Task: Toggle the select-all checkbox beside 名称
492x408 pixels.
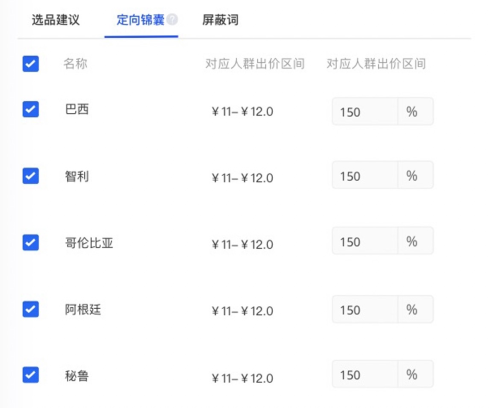Action: pos(31,64)
